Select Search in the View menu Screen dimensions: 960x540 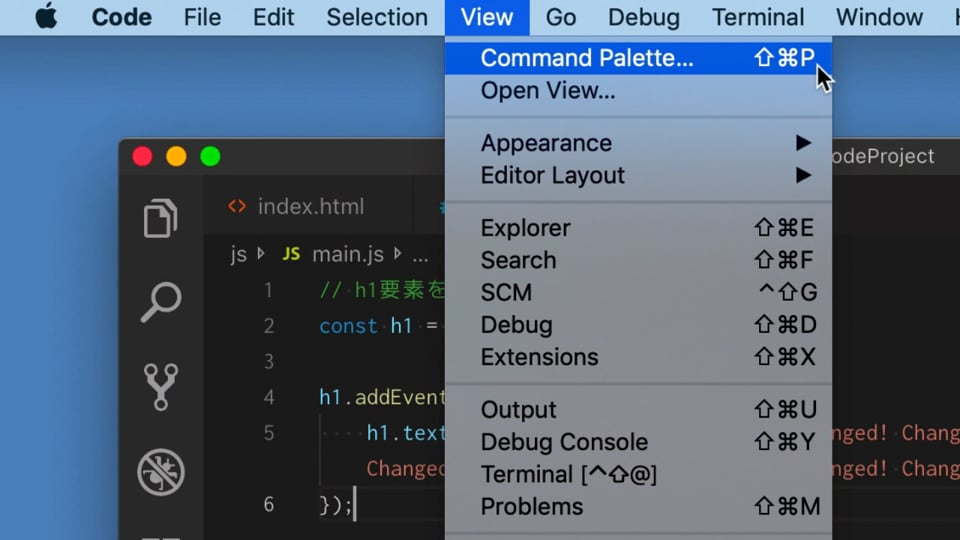pos(638,260)
